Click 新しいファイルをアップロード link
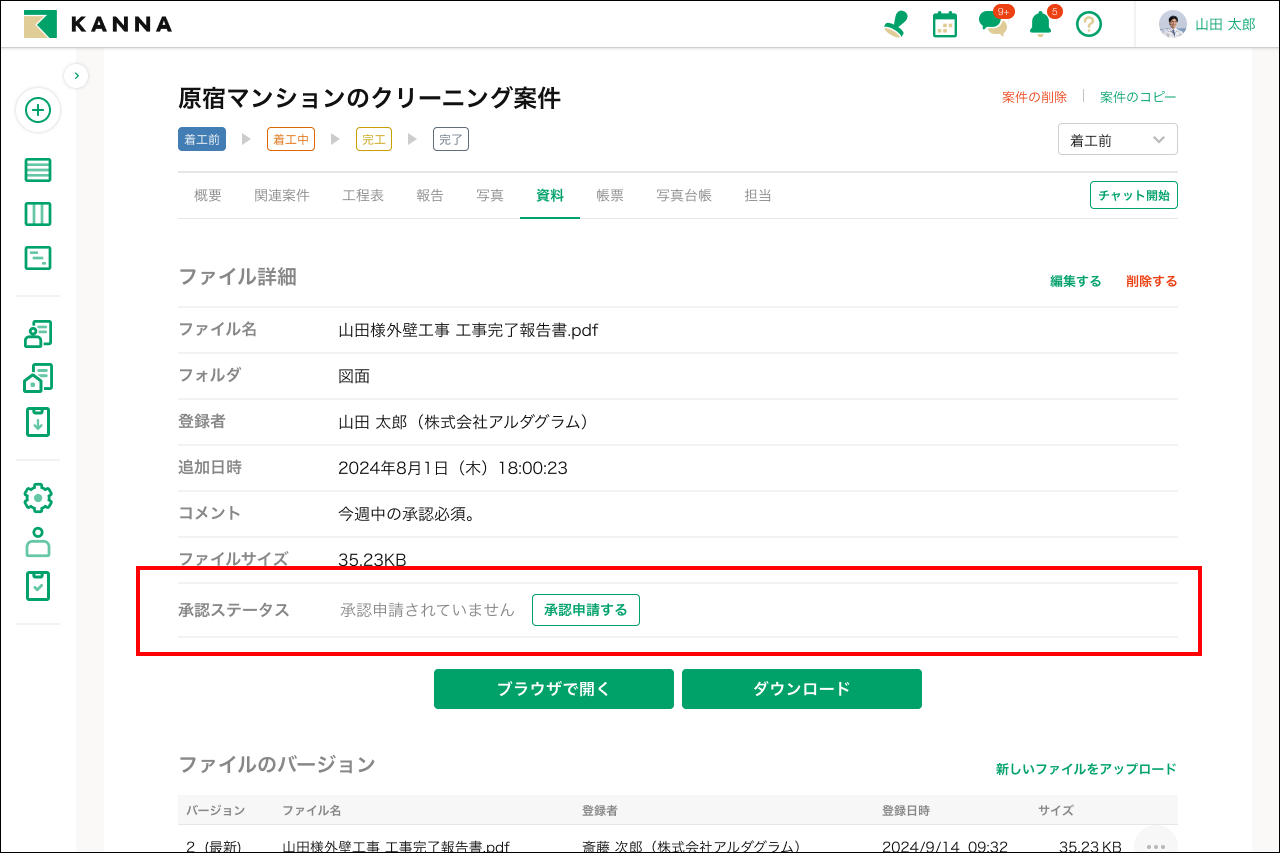This screenshot has height=853, width=1280. (x=1086, y=769)
